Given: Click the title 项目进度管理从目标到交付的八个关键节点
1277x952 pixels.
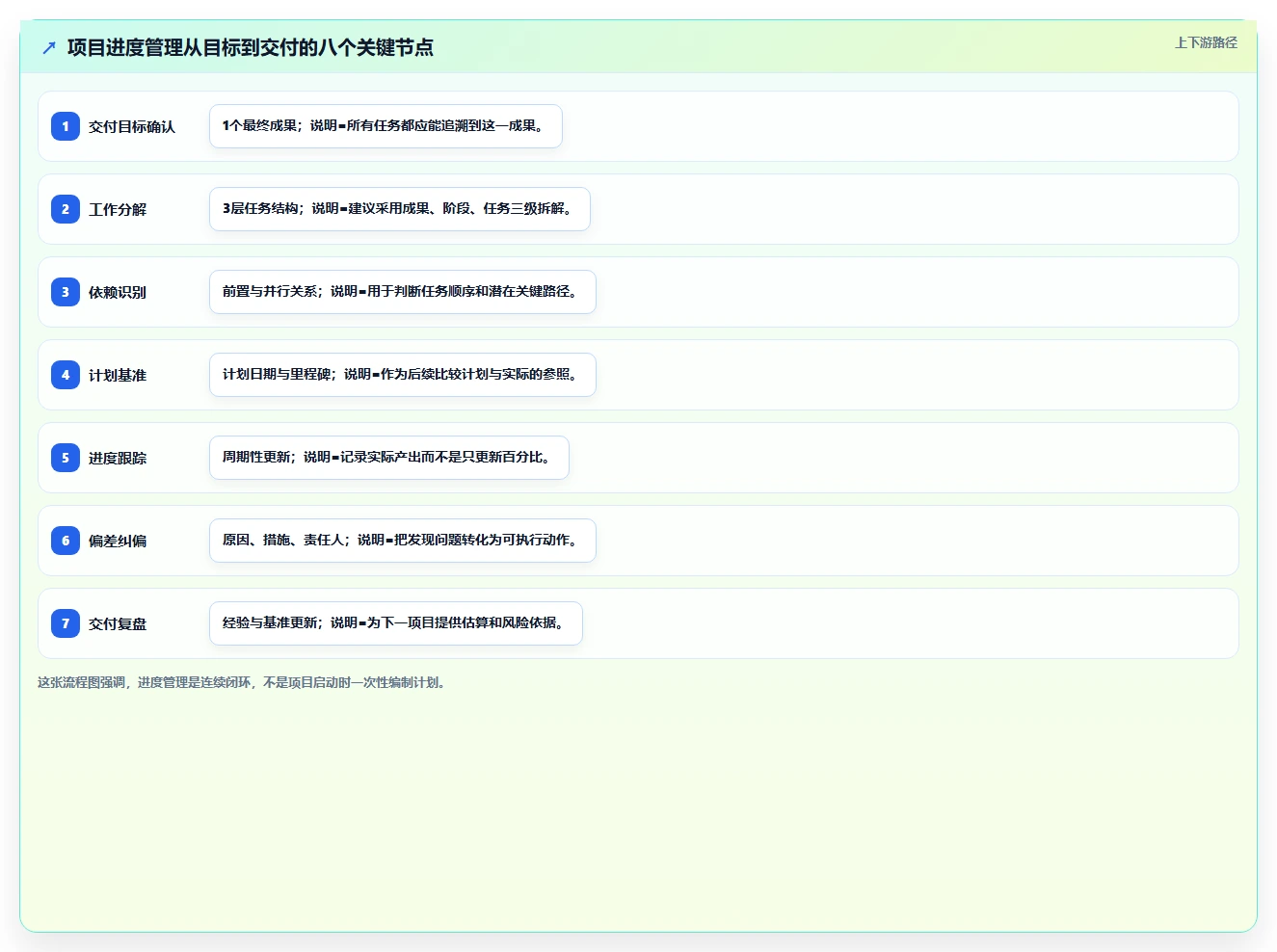Looking at the screenshot, I should (x=251, y=47).
